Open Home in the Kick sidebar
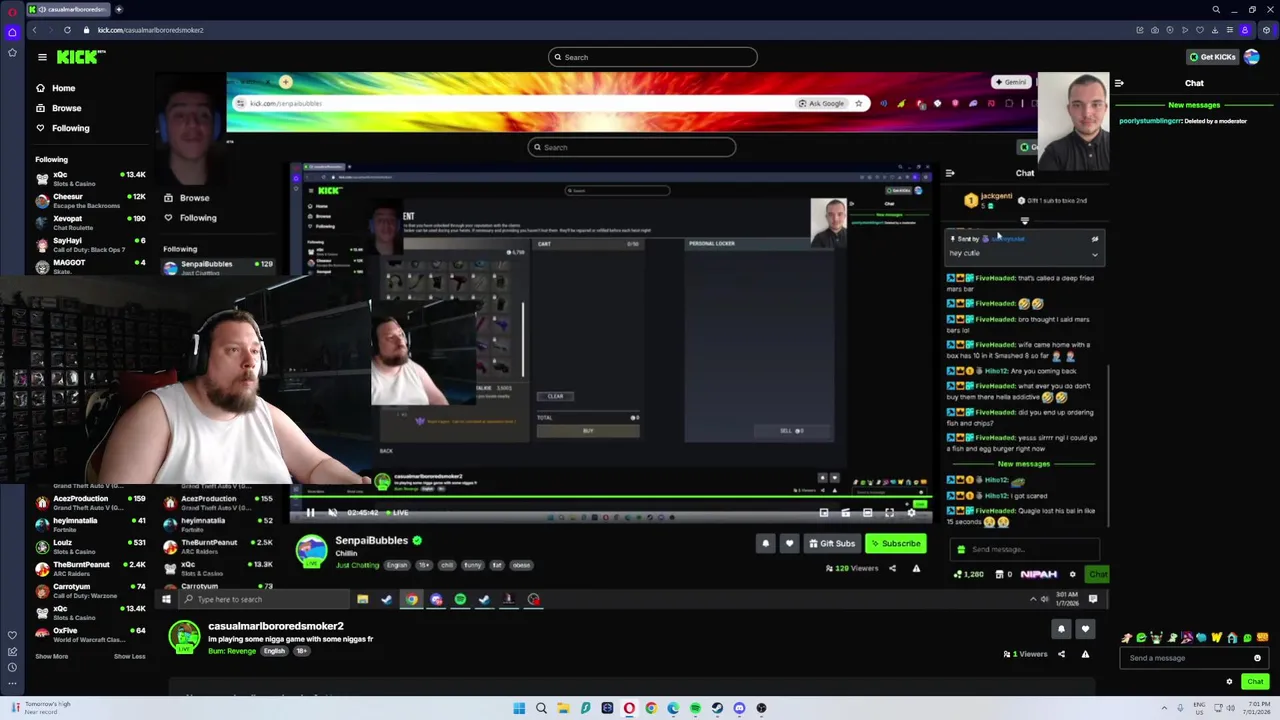This screenshot has height=720, width=1280. [63, 88]
